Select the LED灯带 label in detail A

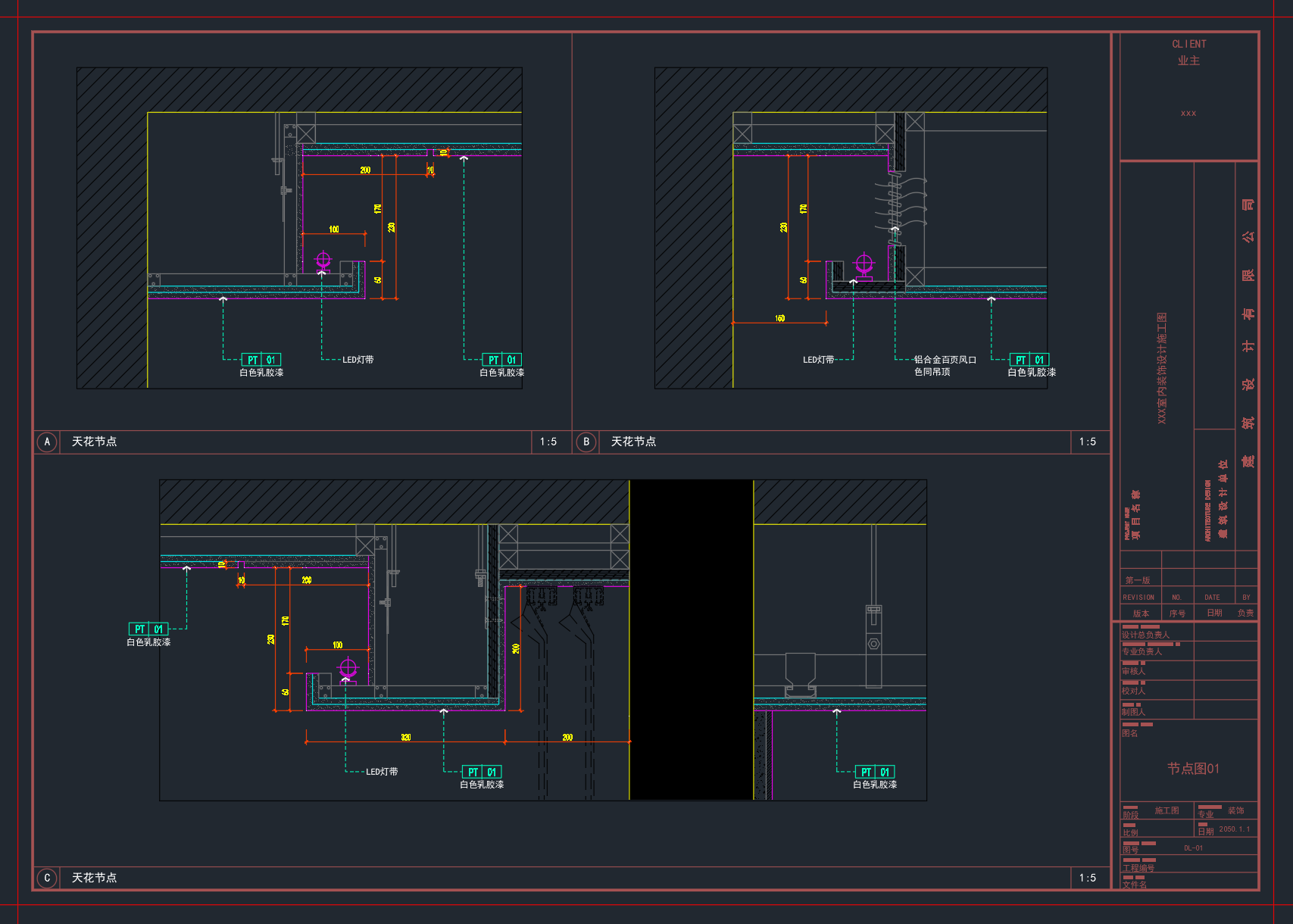click(x=358, y=360)
